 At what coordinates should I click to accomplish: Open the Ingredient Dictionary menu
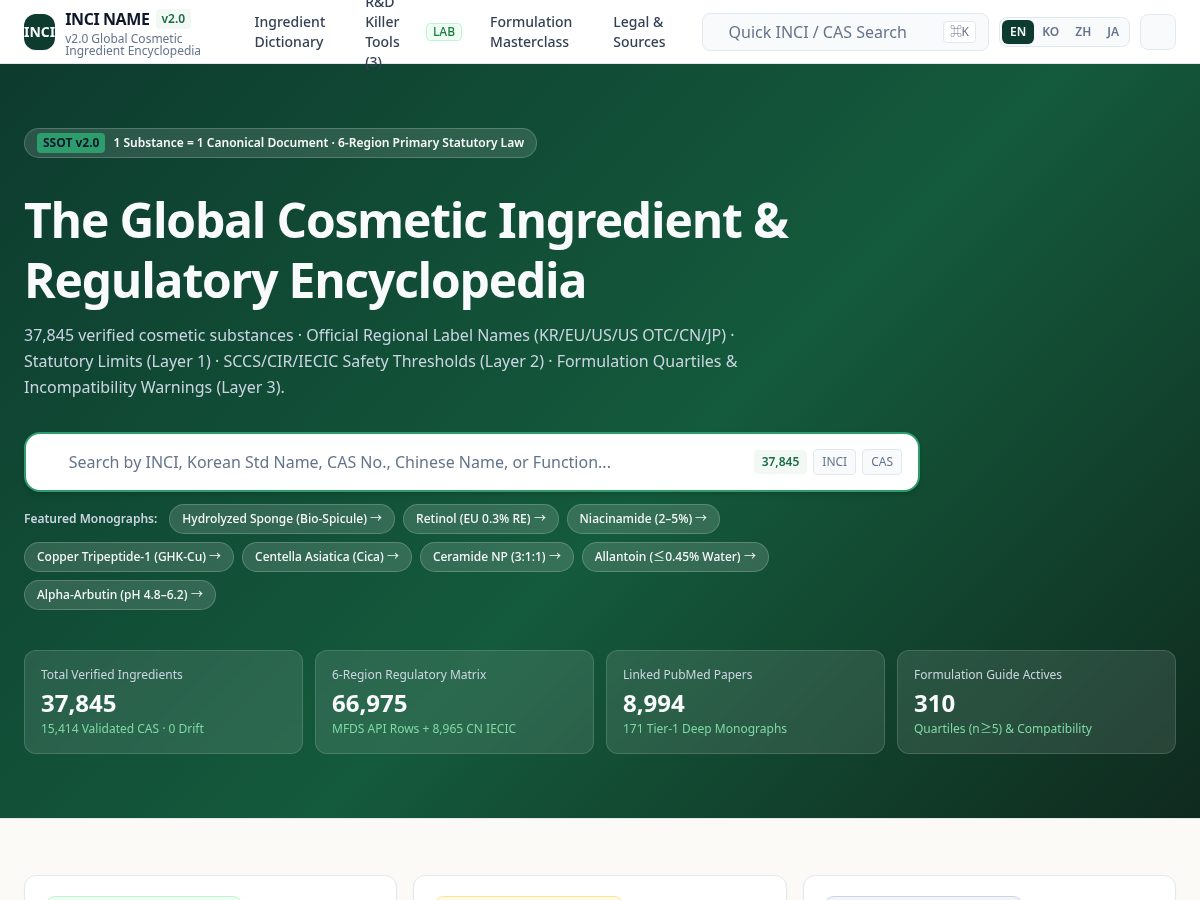tap(289, 32)
